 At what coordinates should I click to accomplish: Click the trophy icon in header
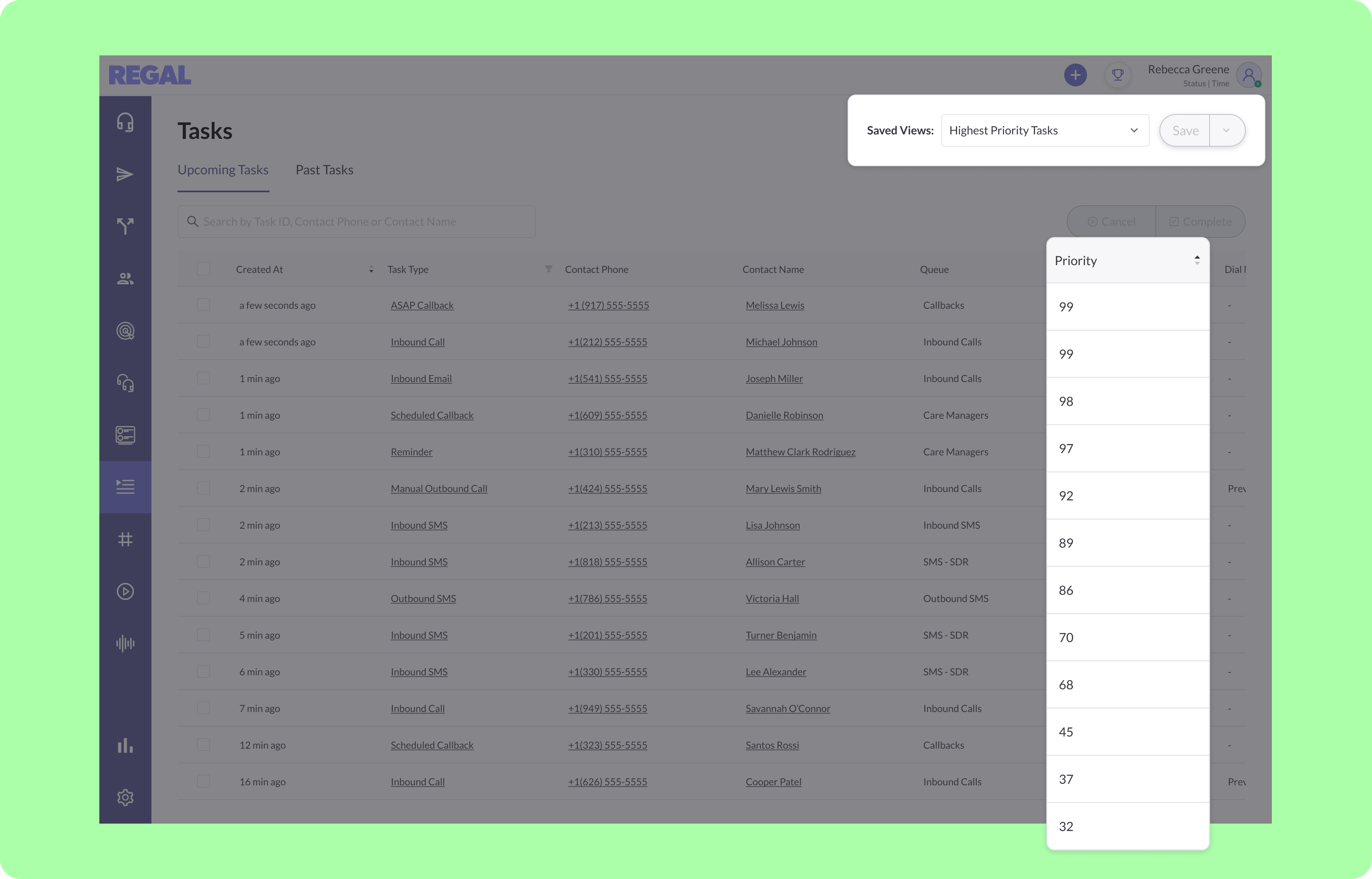coord(1118,75)
